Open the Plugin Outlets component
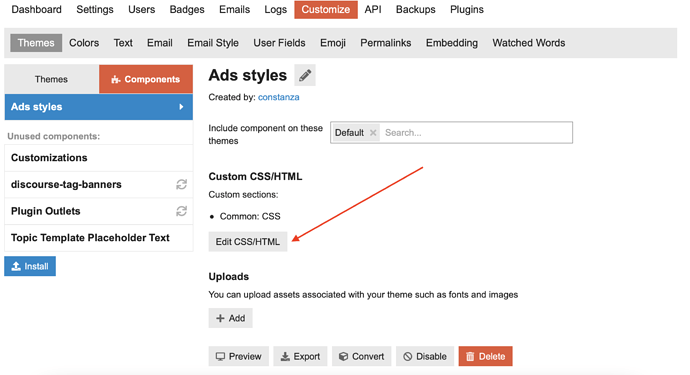690x375 pixels. point(99,211)
